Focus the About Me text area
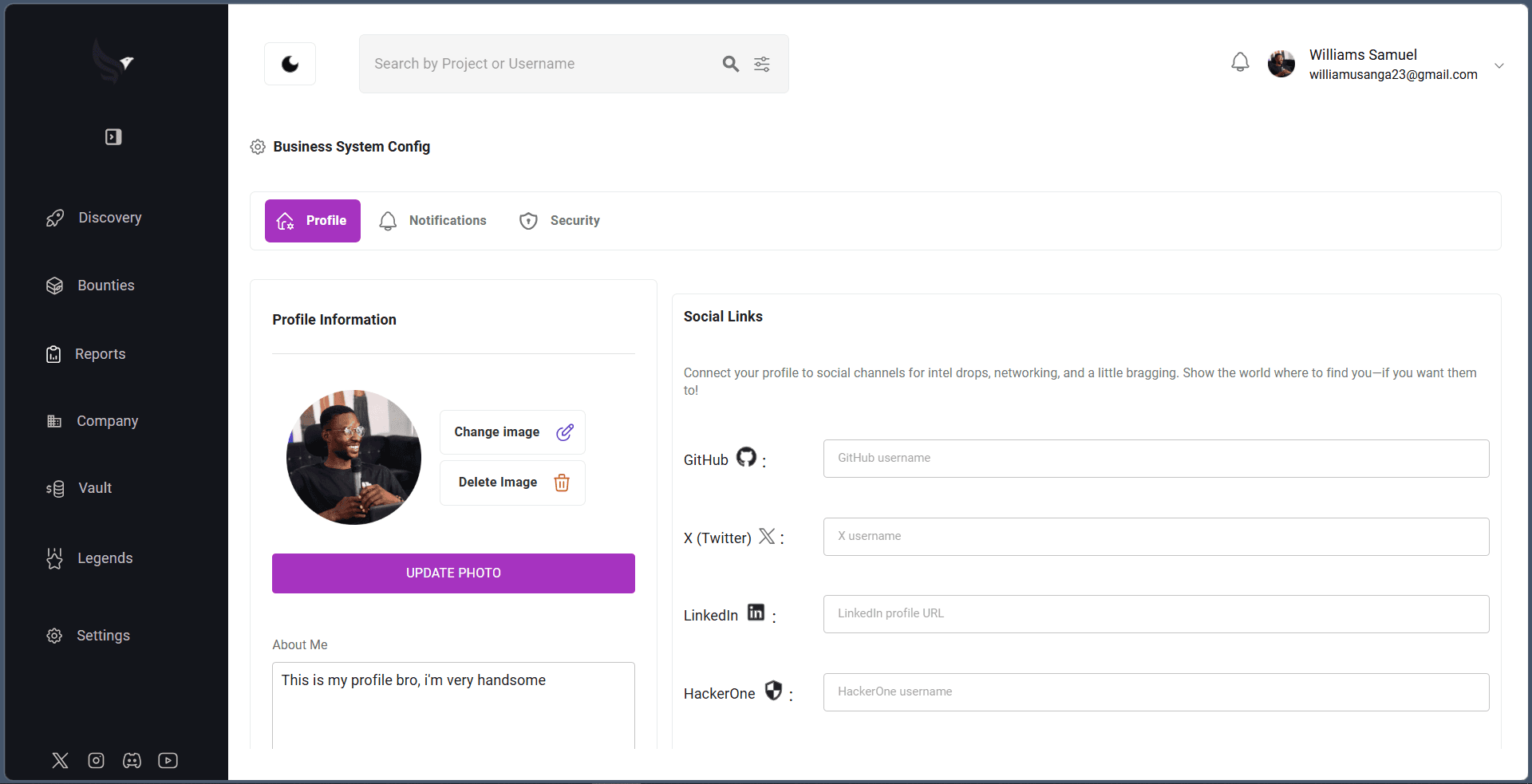The height and width of the screenshot is (784, 1532). 453,705
